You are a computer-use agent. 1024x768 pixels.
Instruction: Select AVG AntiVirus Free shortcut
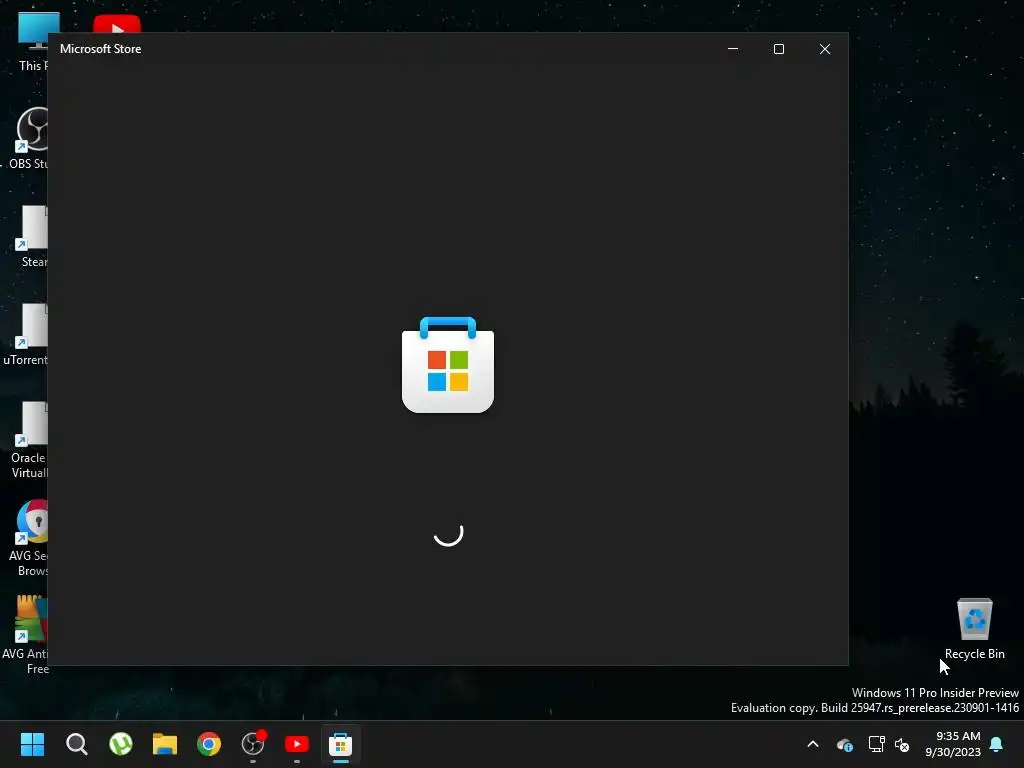[26, 635]
